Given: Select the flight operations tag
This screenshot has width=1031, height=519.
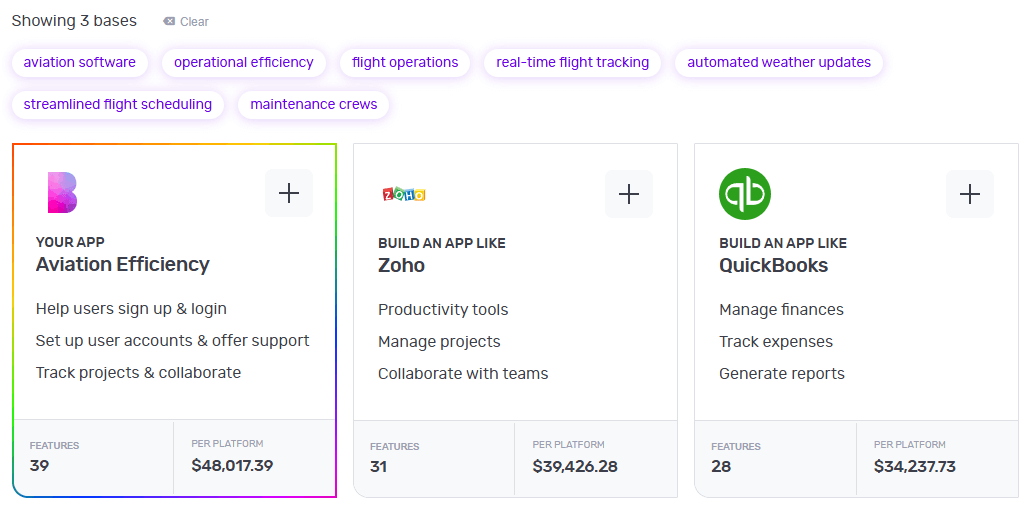Looking at the screenshot, I should [x=405, y=62].
